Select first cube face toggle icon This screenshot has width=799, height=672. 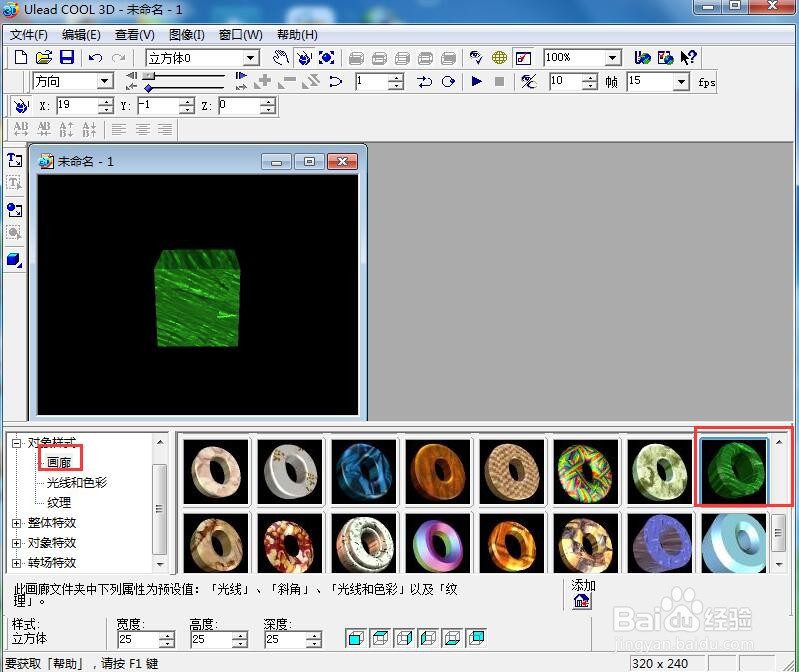tap(355, 638)
